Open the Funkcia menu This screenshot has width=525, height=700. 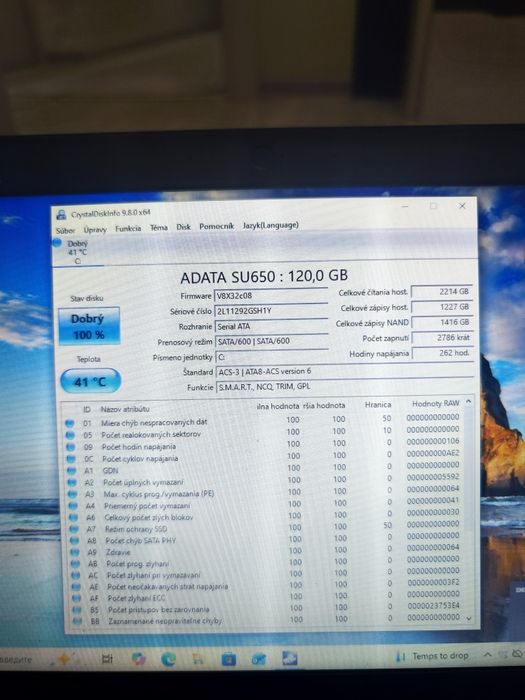(x=128, y=228)
